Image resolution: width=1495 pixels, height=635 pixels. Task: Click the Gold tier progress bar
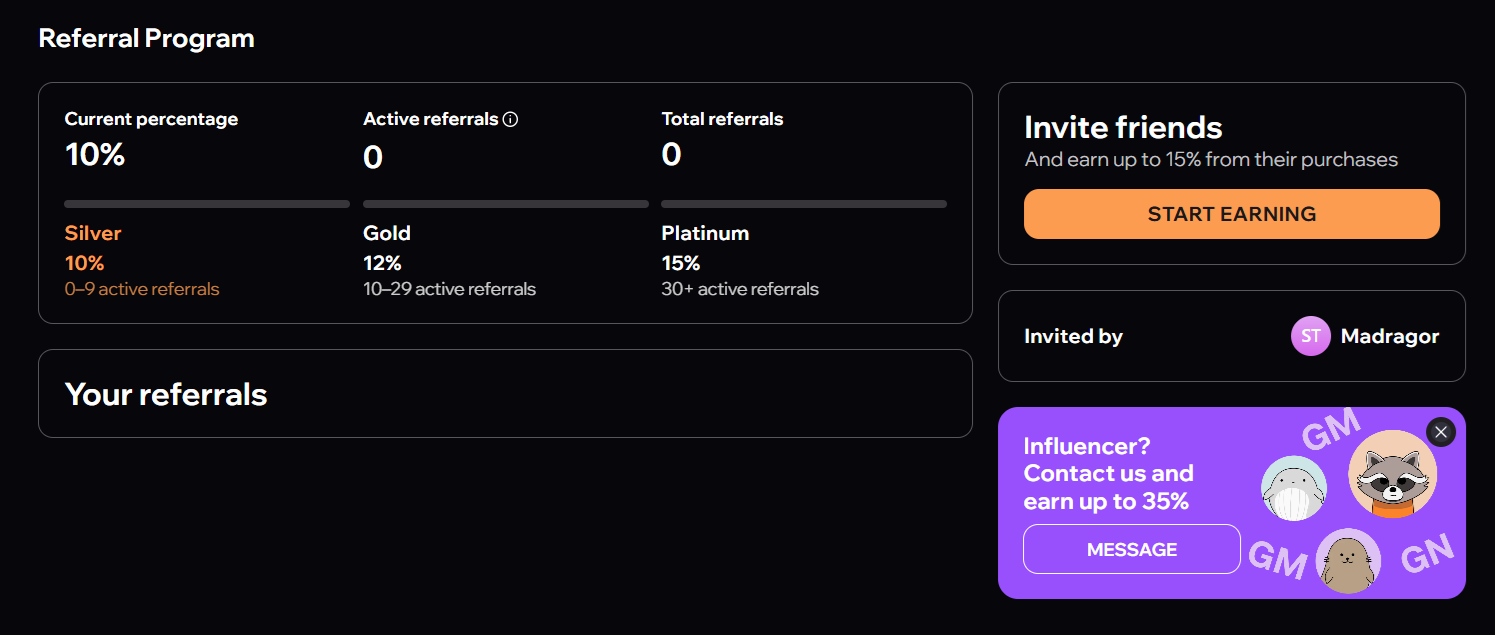[x=506, y=204]
